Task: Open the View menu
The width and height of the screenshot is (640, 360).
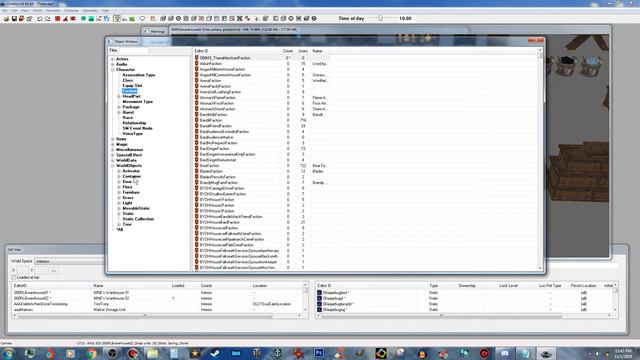Action: coord(25,10)
